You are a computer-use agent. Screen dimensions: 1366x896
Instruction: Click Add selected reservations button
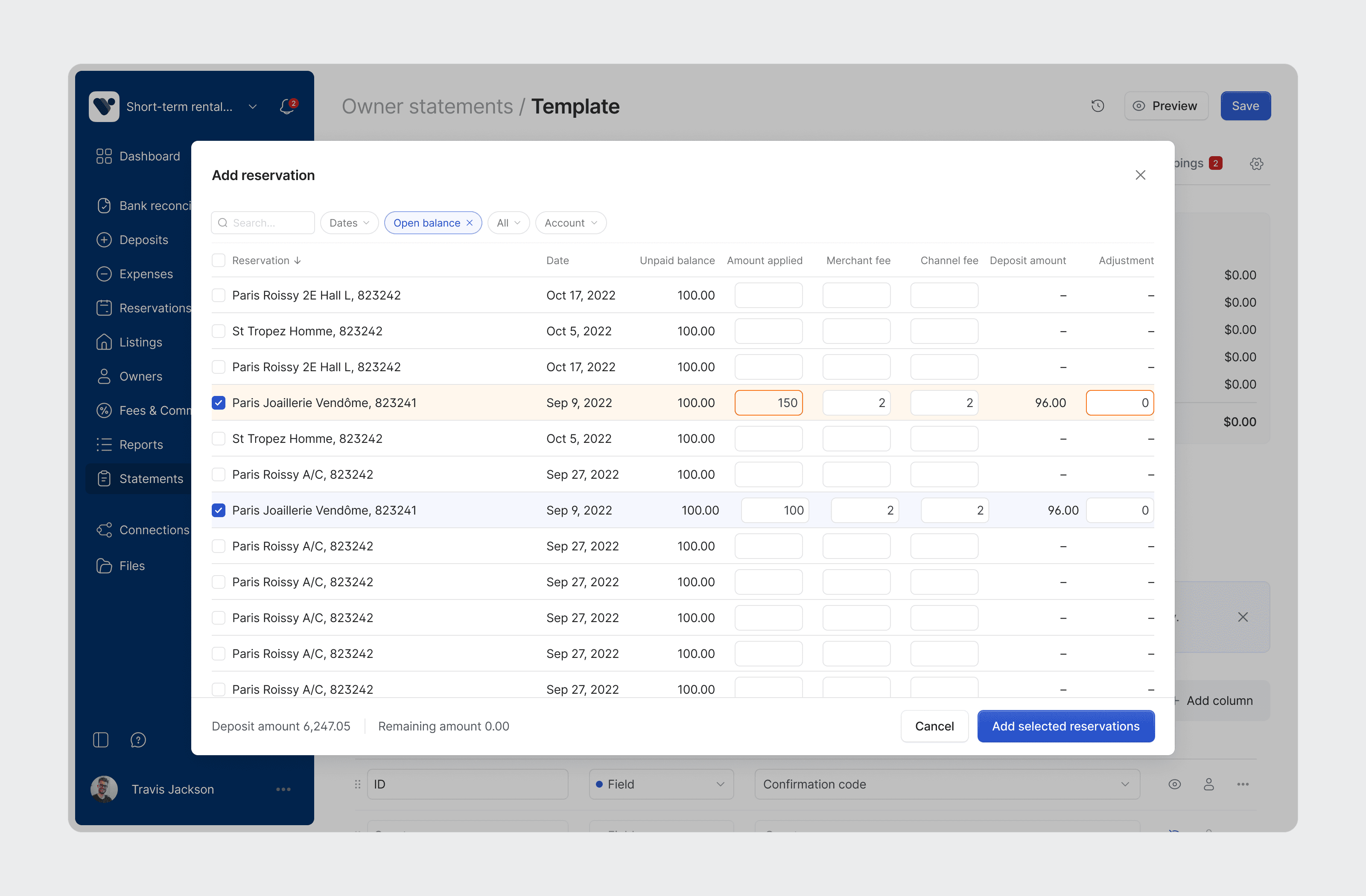click(x=1066, y=726)
